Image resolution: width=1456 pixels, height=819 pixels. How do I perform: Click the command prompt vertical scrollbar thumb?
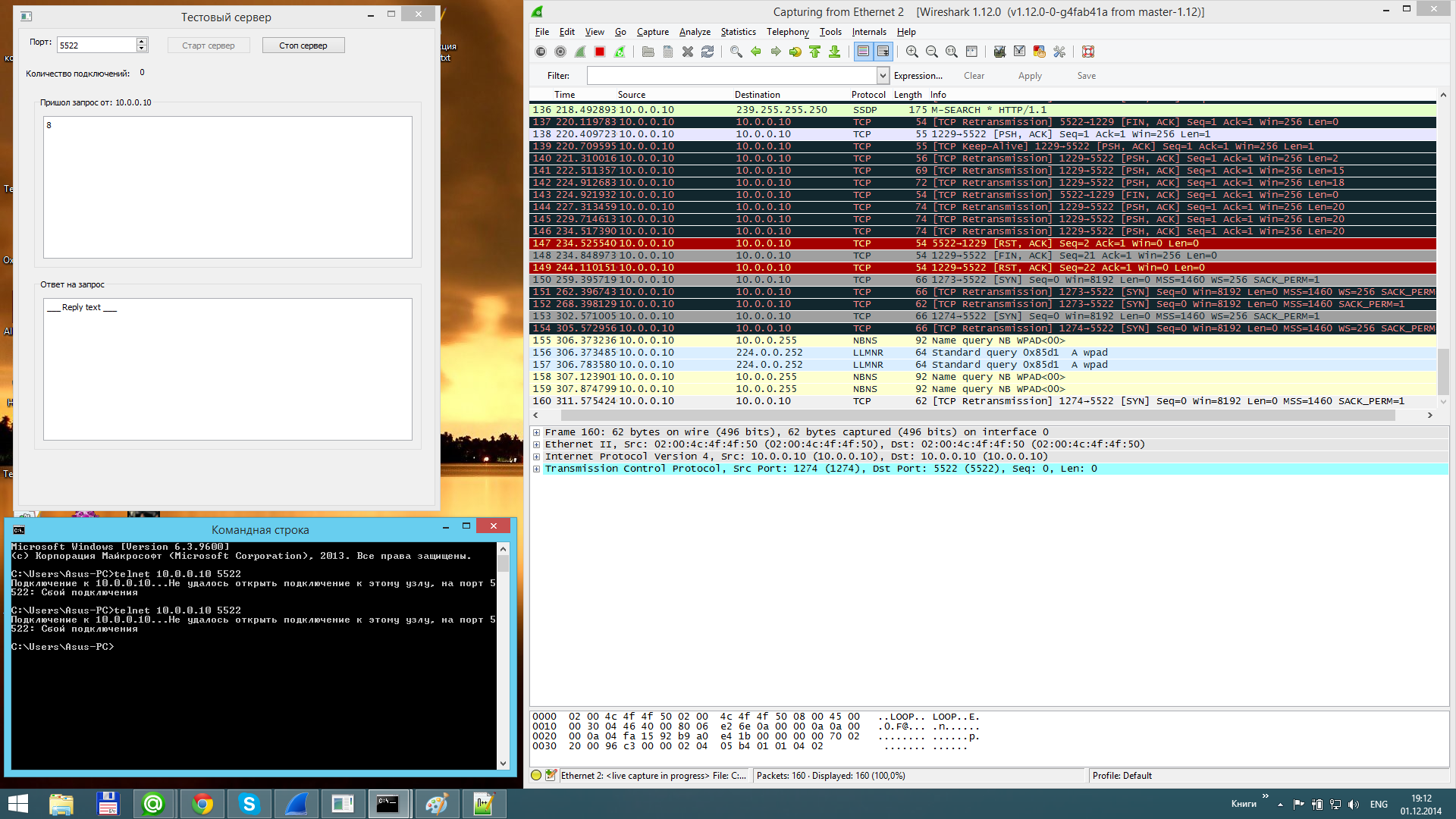point(503,563)
